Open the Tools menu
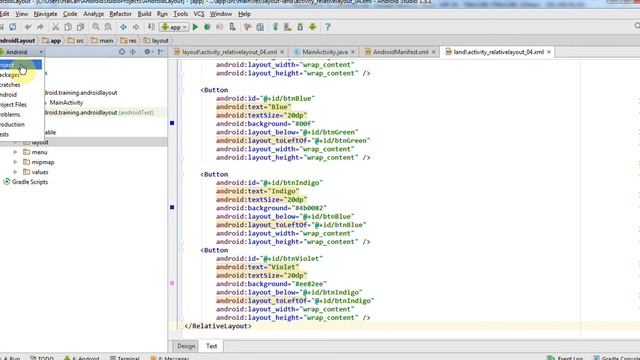The image size is (640, 360). click(180, 14)
